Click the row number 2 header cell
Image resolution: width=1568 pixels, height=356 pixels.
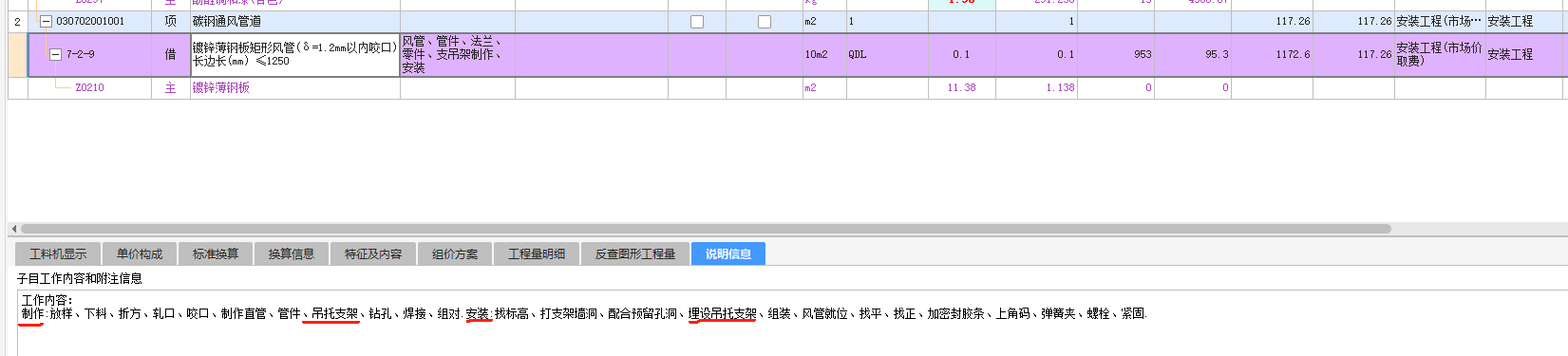[18, 21]
